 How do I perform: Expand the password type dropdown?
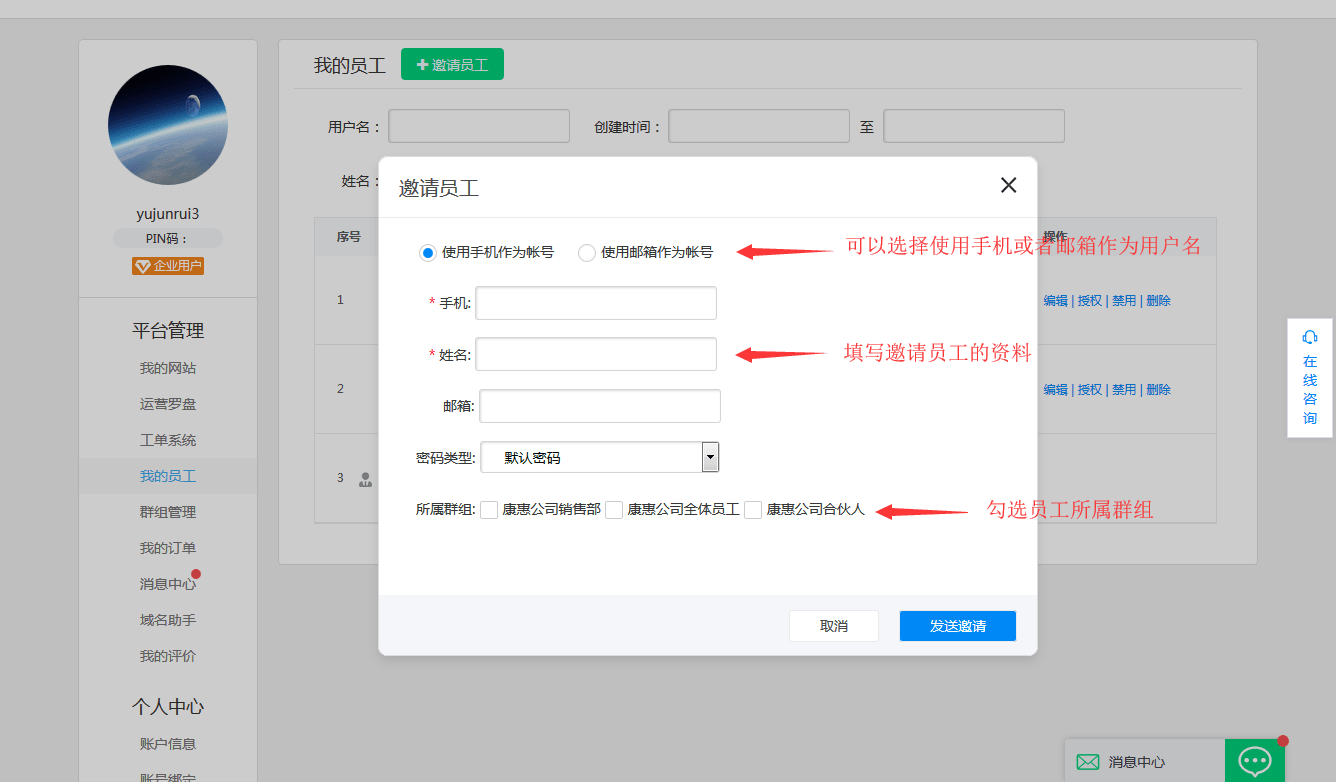pyautogui.click(x=710, y=457)
